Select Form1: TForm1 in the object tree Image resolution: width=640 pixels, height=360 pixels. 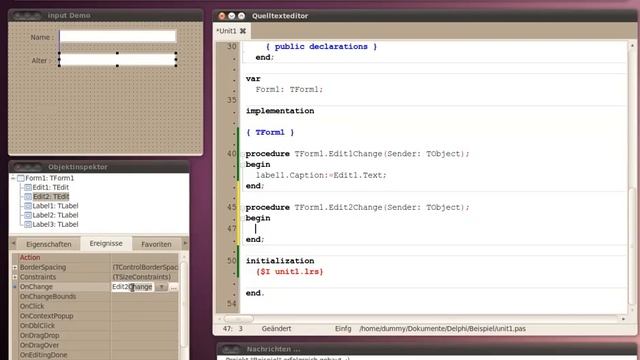pos(49,178)
